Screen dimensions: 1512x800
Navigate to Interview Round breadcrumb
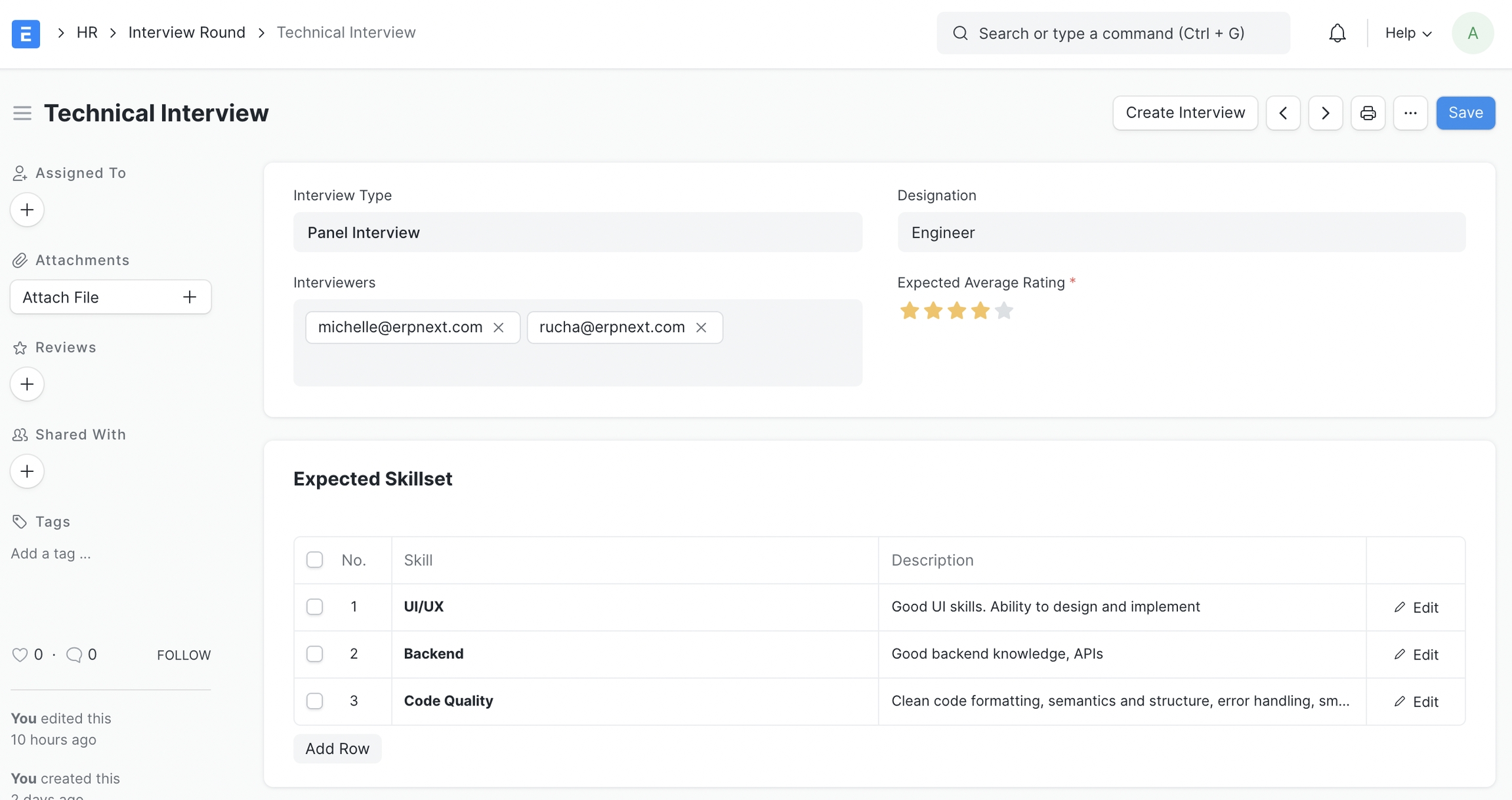point(186,32)
